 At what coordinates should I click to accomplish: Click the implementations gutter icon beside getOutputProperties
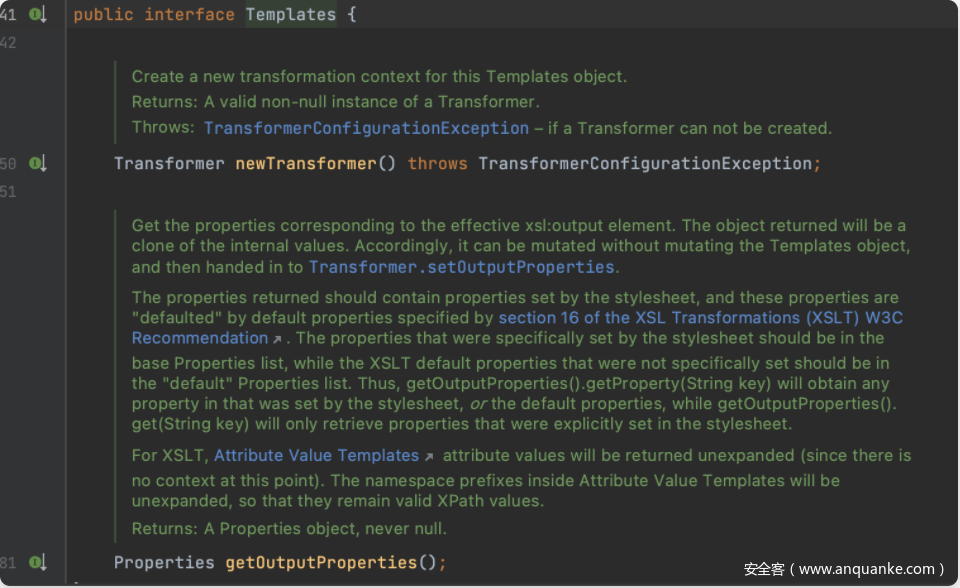point(39,563)
